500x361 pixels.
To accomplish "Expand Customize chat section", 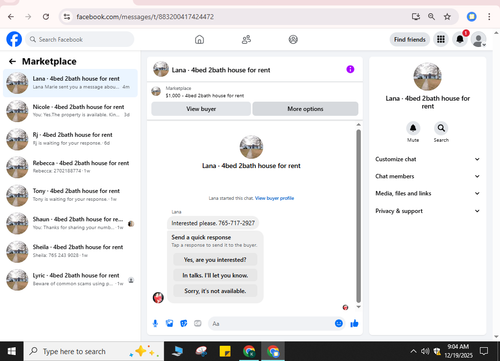I will tap(427, 159).
